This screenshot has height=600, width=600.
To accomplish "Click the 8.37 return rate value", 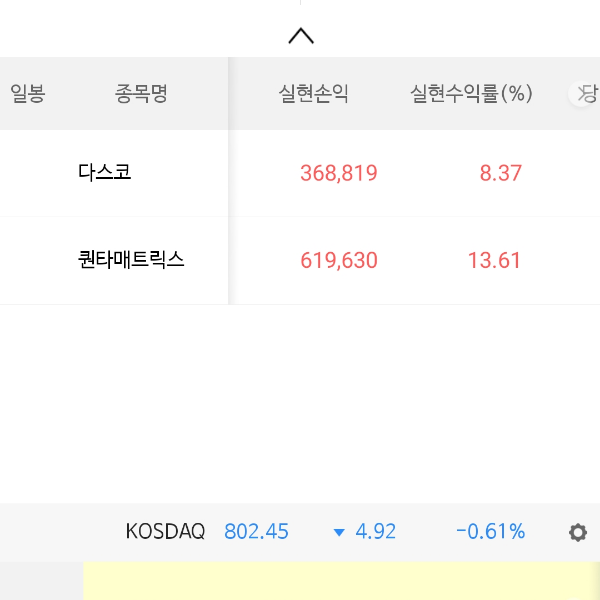I will [x=501, y=173].
